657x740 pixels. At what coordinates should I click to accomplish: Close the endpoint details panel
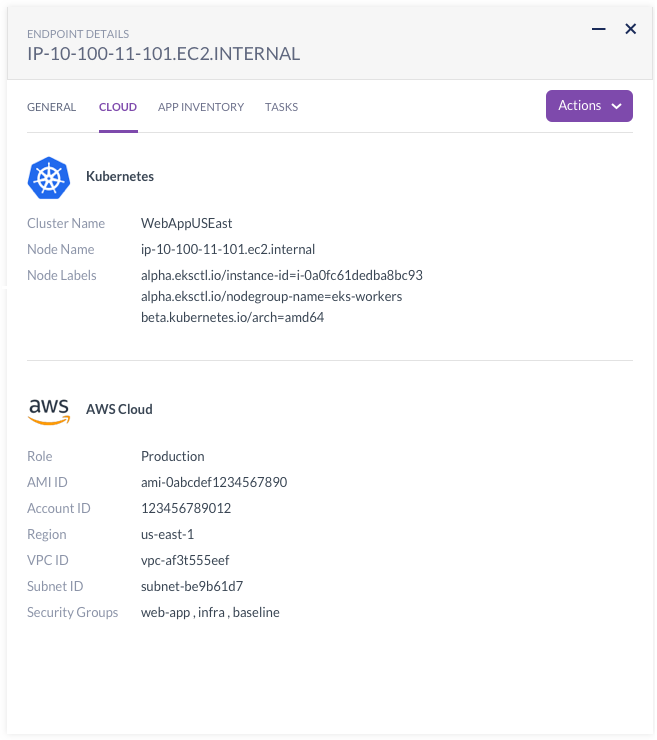[631, 29]
